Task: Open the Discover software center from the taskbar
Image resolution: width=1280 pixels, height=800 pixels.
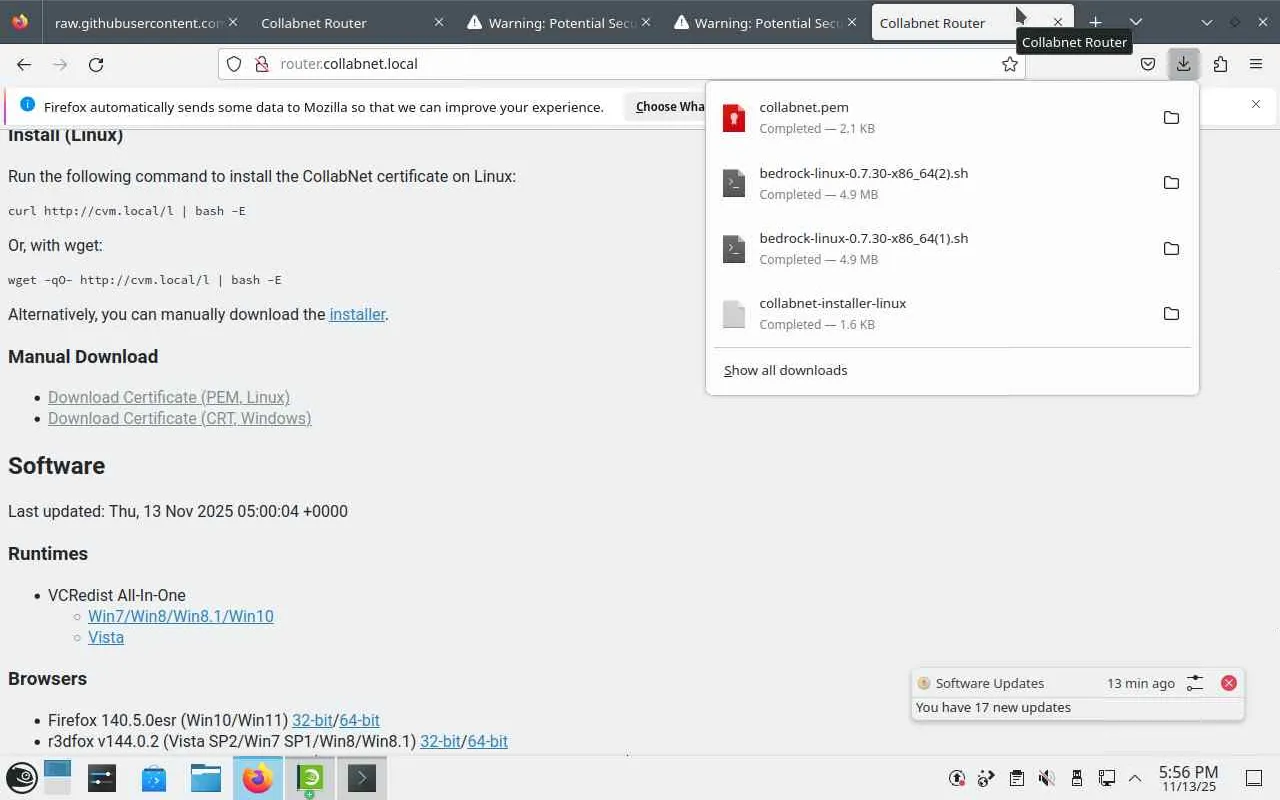Action: [154, 778]
